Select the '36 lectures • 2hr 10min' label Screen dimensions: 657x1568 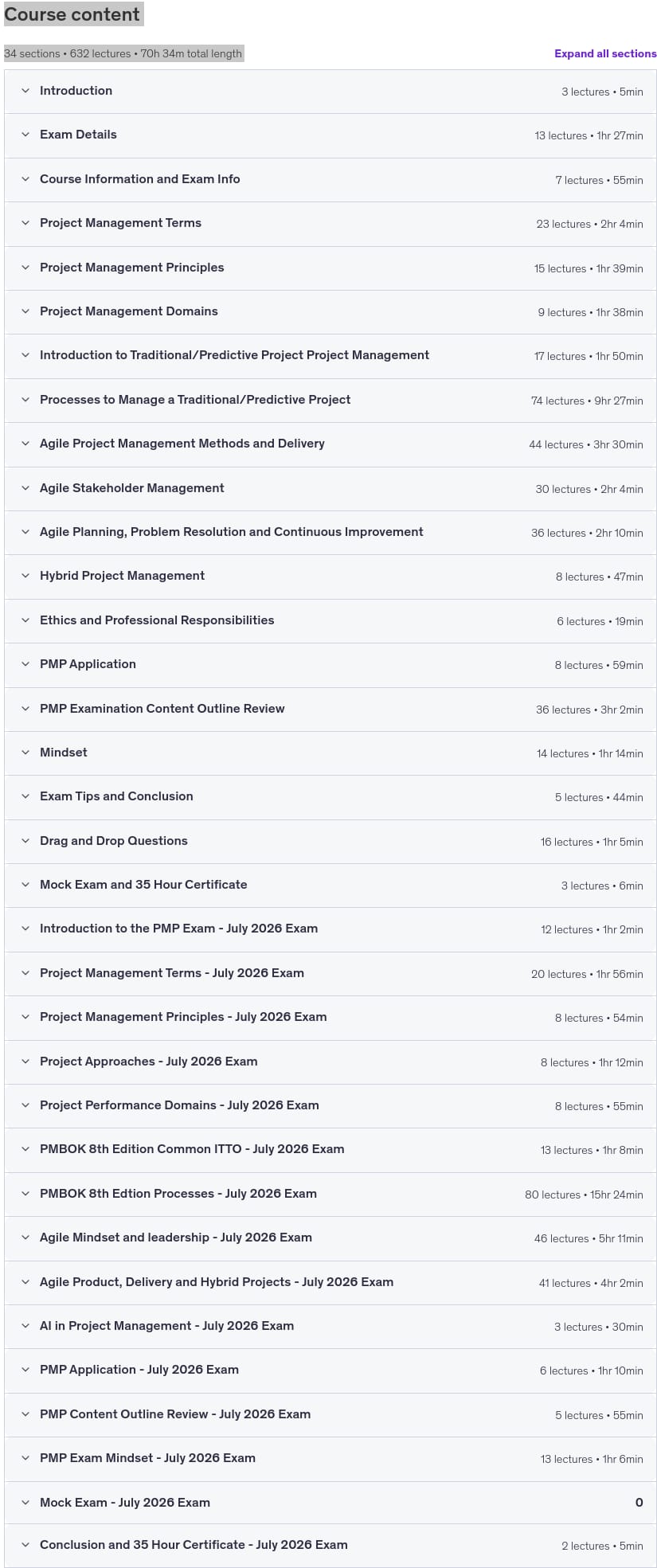[587, 533]
